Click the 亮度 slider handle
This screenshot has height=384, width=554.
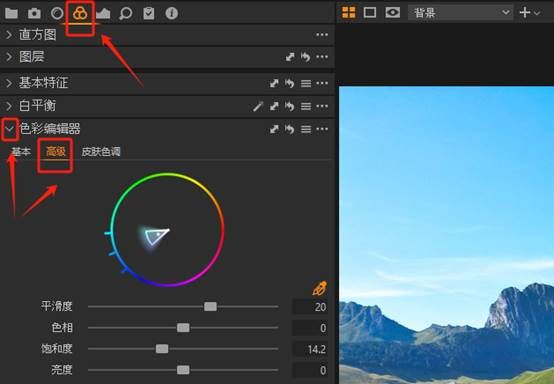click(x=183, y=370)
